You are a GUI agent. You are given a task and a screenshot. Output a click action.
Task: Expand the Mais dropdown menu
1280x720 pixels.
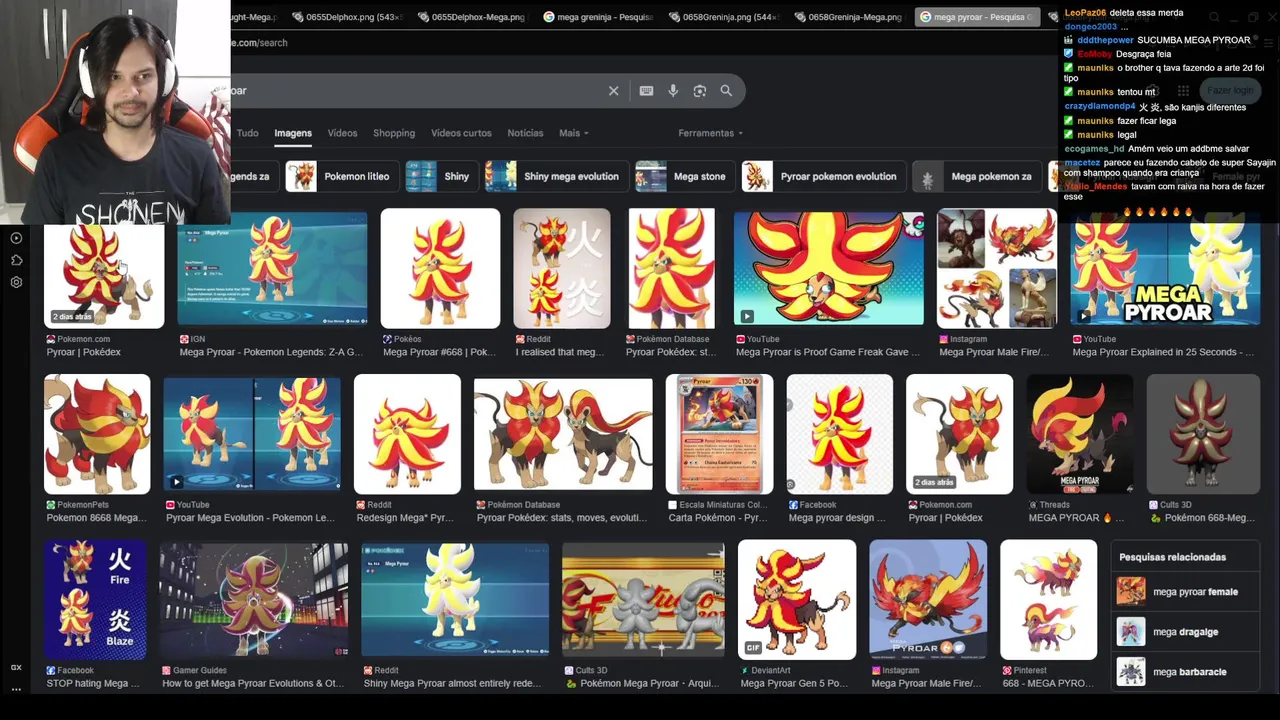coord(573,133)
